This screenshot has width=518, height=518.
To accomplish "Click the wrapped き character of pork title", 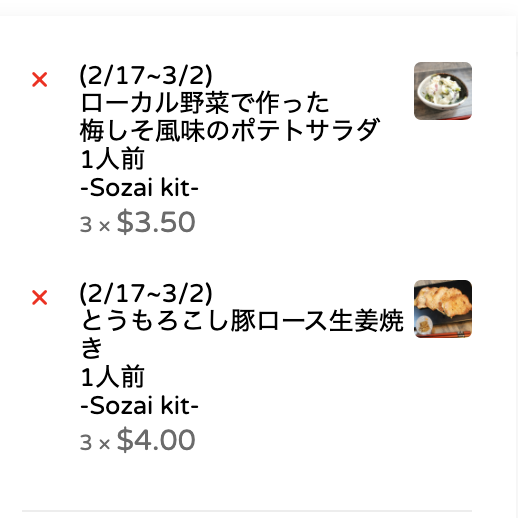I will tap(91, 348).
